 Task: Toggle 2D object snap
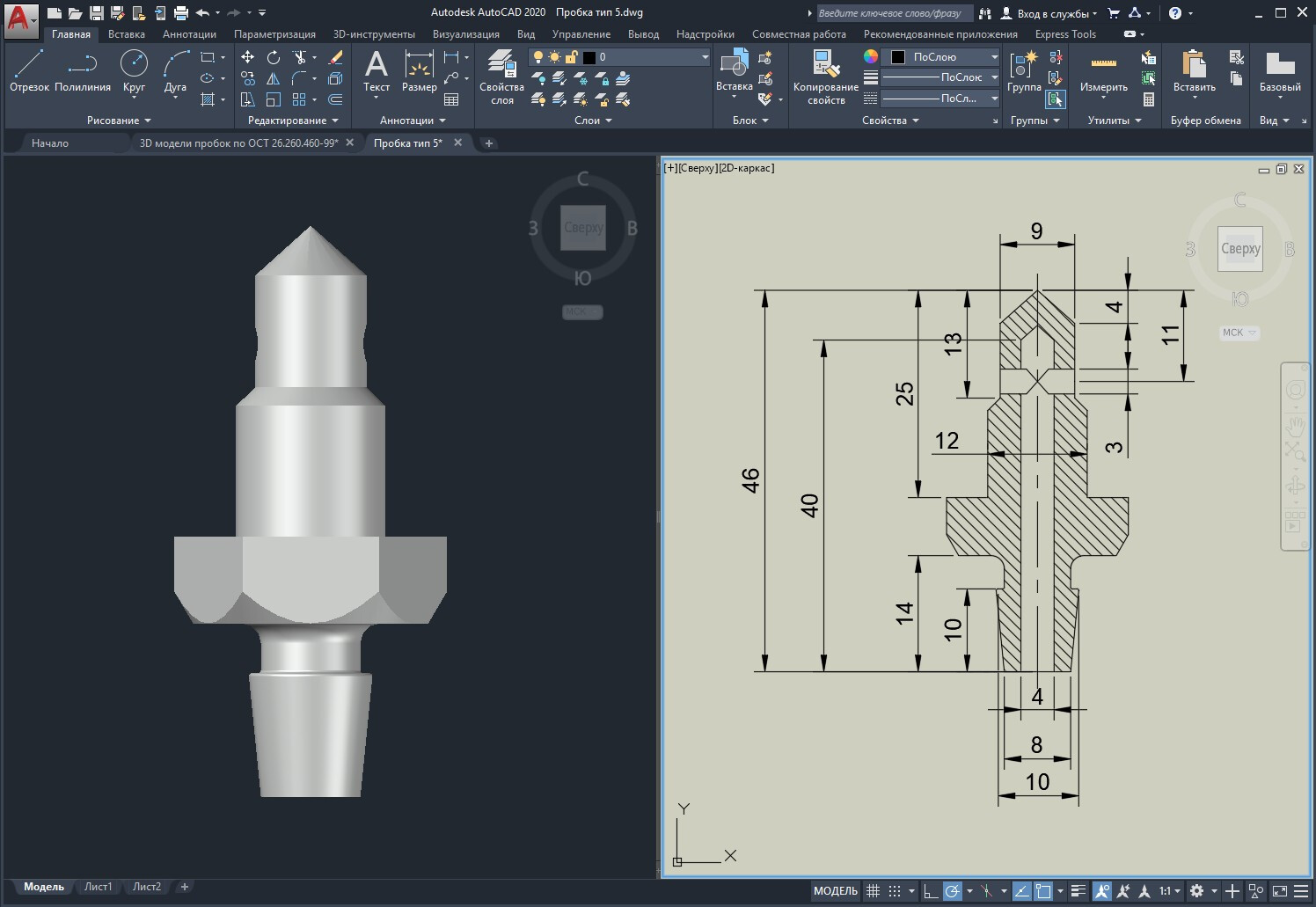pyautogui.click(x=1043, y=891)
